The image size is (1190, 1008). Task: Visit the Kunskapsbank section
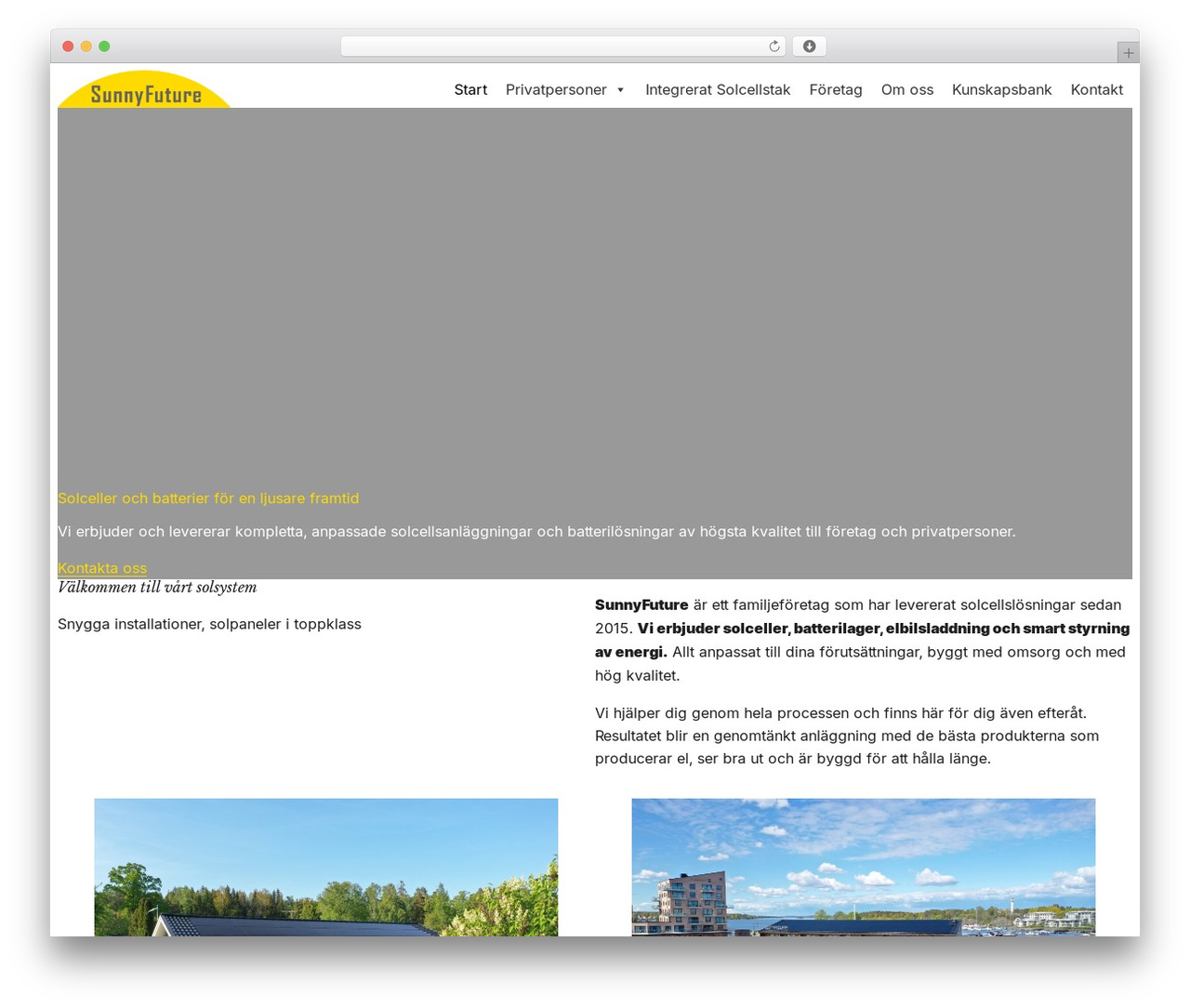click(1002, 89)
